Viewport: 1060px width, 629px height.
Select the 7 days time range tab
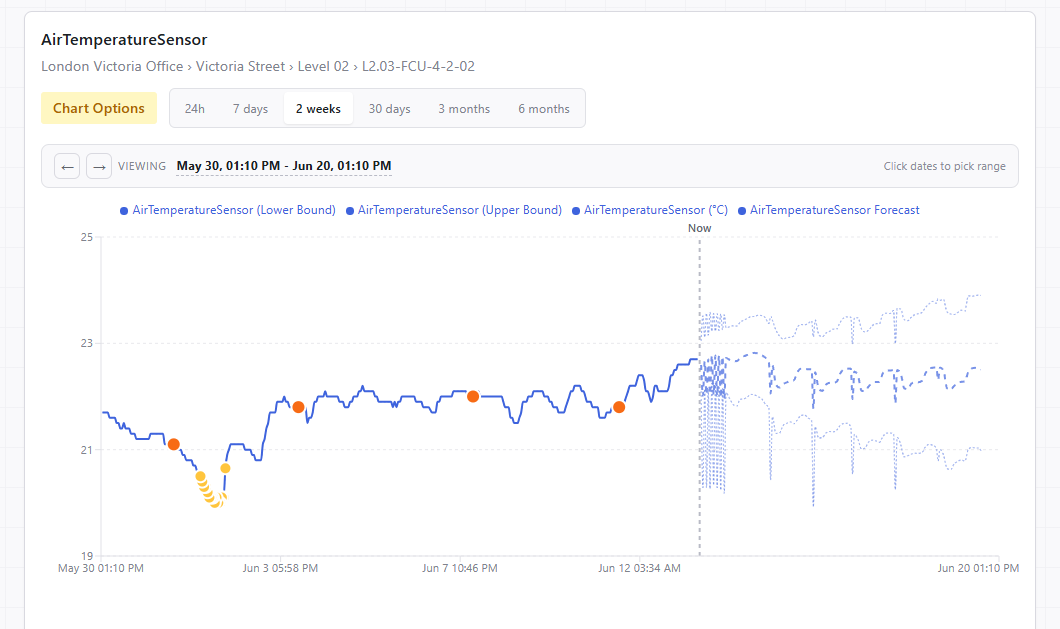(x=250, y=109)
